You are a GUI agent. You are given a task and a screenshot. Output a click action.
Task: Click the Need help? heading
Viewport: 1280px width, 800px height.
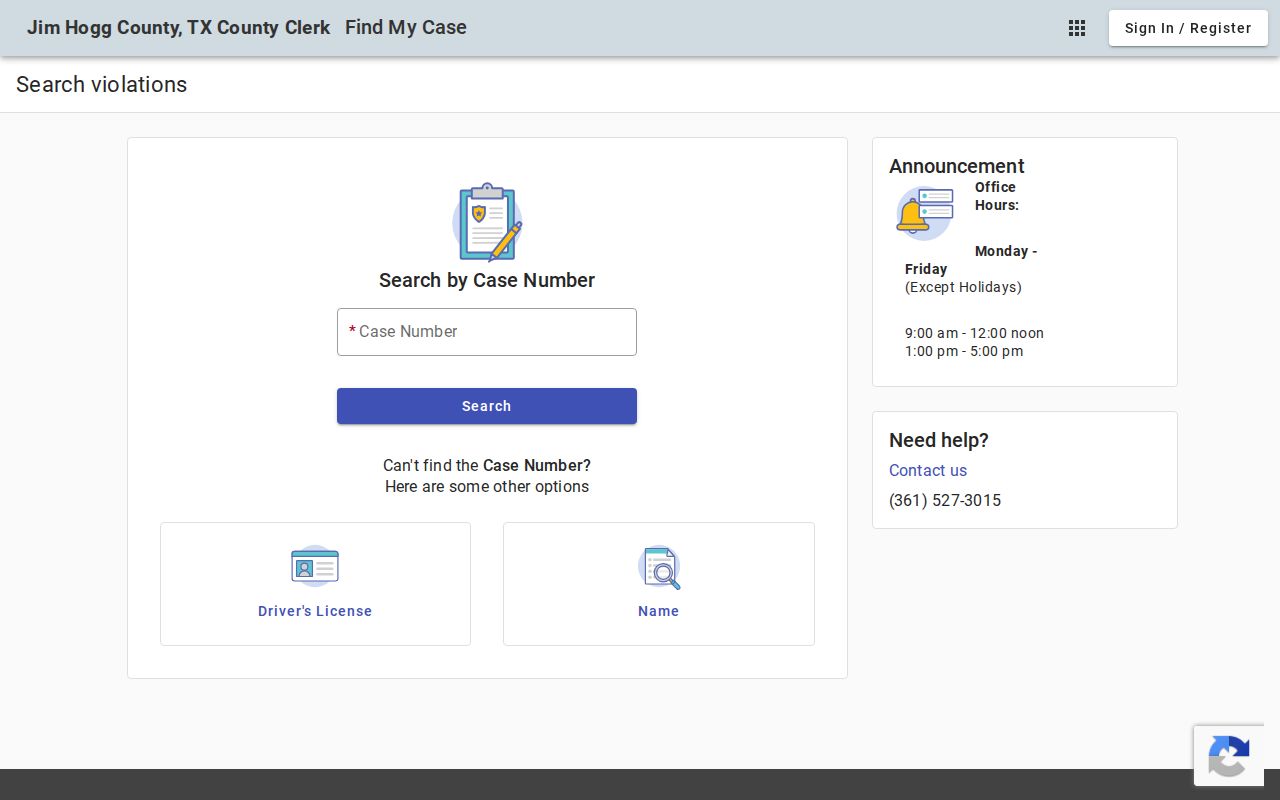[x=939, y=440]
